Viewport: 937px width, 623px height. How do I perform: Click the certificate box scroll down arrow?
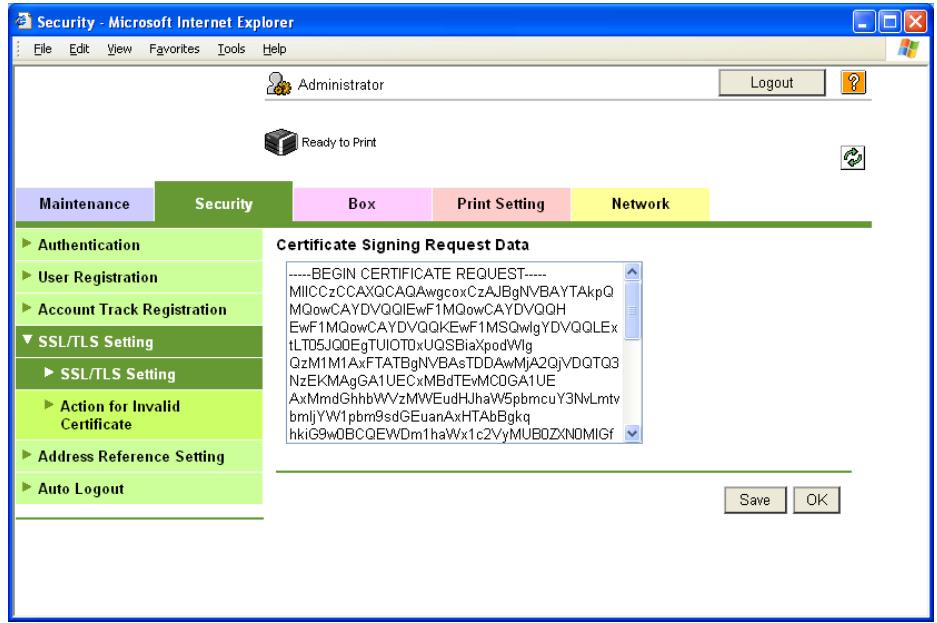coord(632,434)
